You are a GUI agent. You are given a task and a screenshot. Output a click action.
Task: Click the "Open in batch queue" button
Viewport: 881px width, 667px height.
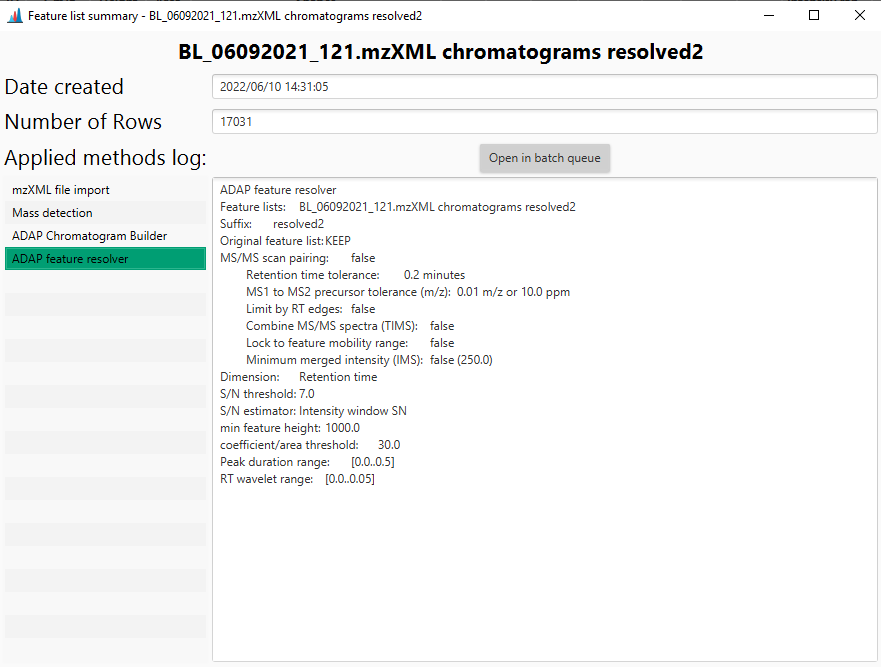(x=544, y=158)
